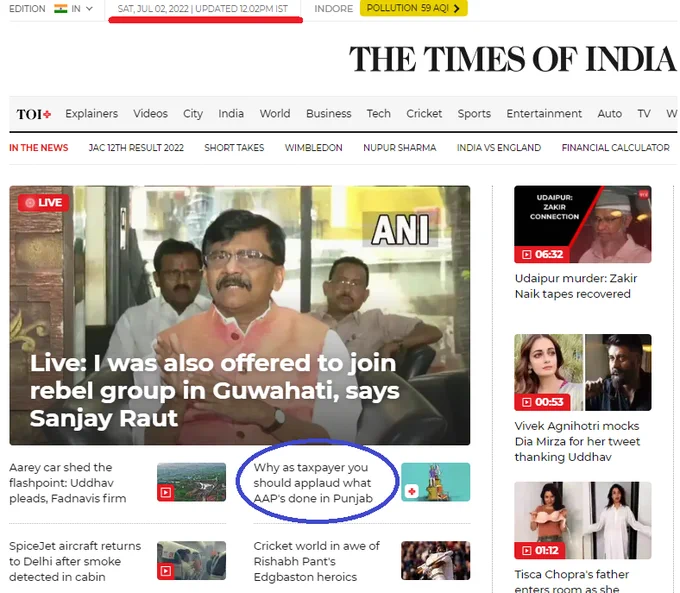Open the Auto section

coord(610,114)
